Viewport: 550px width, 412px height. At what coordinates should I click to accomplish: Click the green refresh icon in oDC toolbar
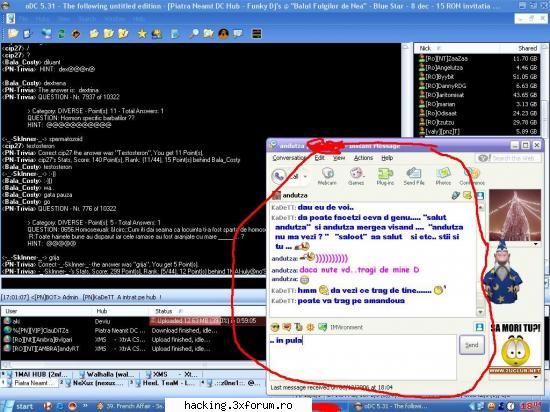[x=61, y=34]
